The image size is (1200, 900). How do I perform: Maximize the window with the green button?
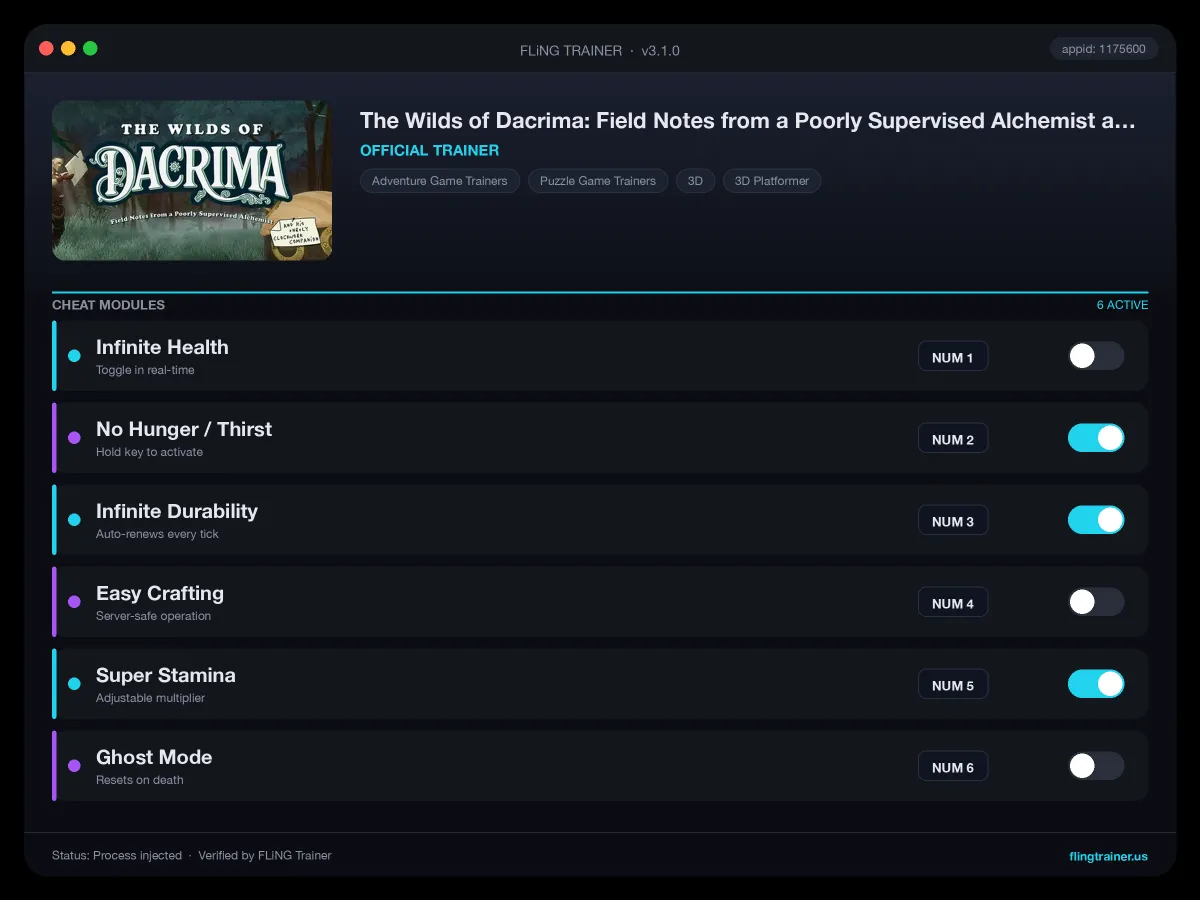point(90,48)
